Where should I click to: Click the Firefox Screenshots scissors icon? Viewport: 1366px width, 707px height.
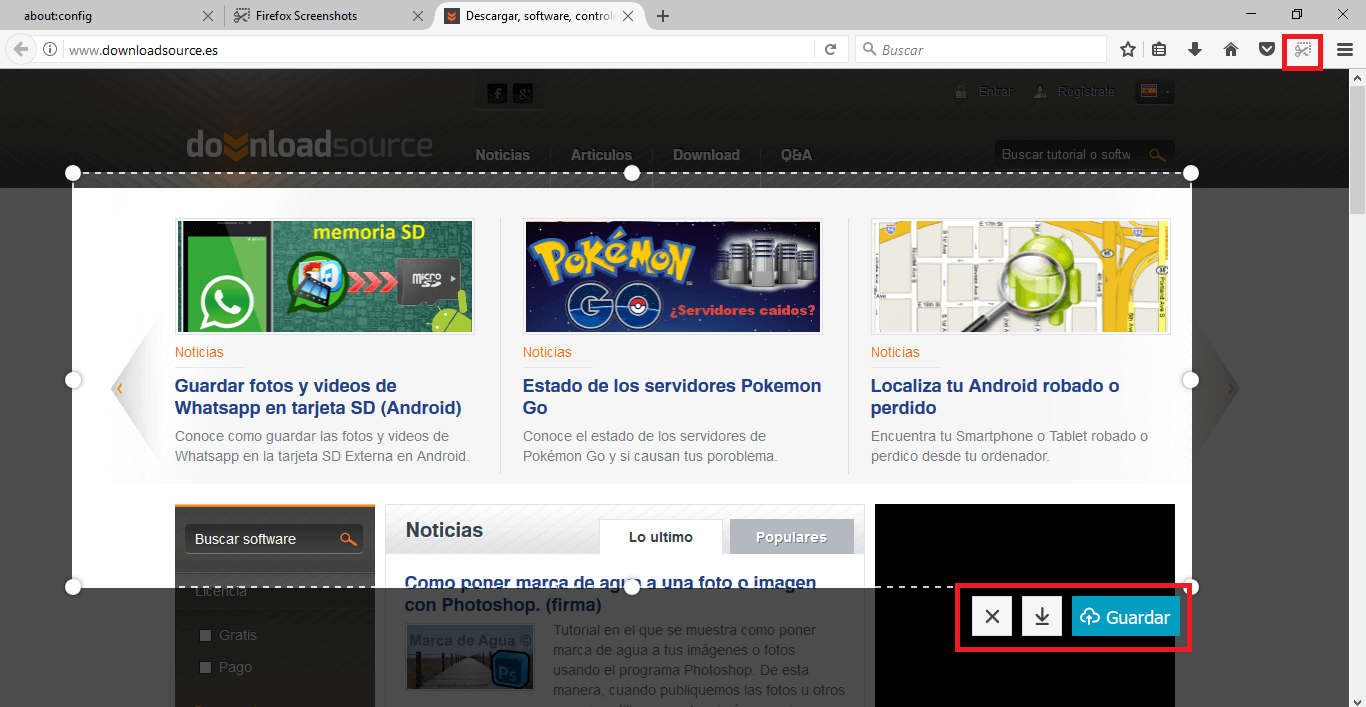point(1302,49)
